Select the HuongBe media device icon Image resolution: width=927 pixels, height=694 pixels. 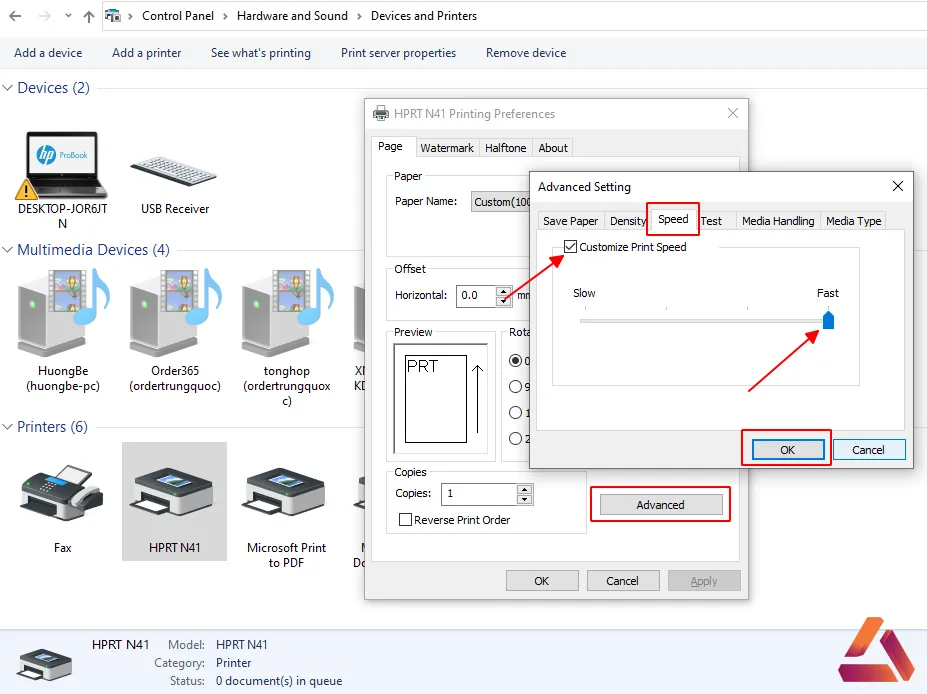coord(63,313)
